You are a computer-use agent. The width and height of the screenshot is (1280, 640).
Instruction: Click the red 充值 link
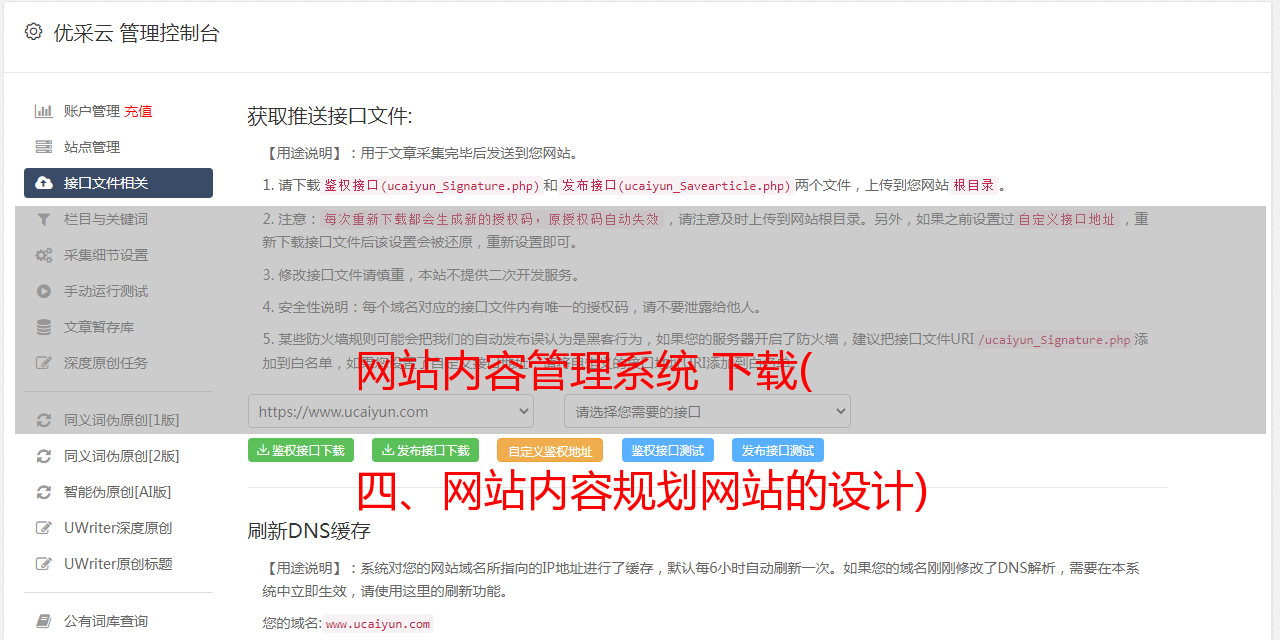coord(138,111)
